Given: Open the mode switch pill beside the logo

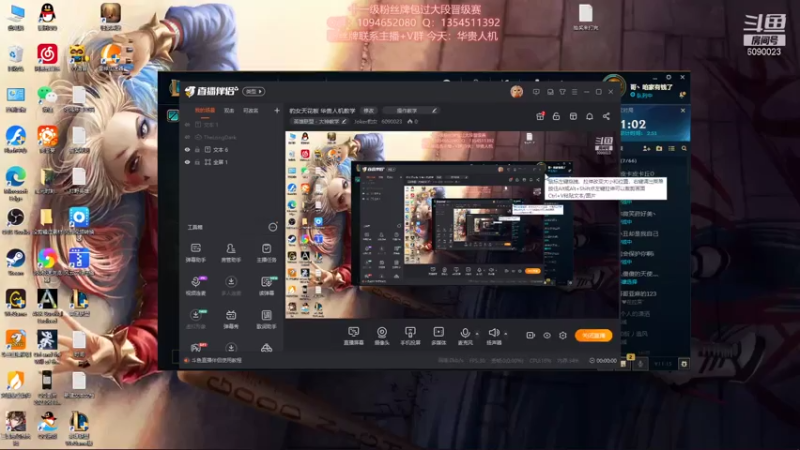Looking at the screenshot, I should click(254, 91).
